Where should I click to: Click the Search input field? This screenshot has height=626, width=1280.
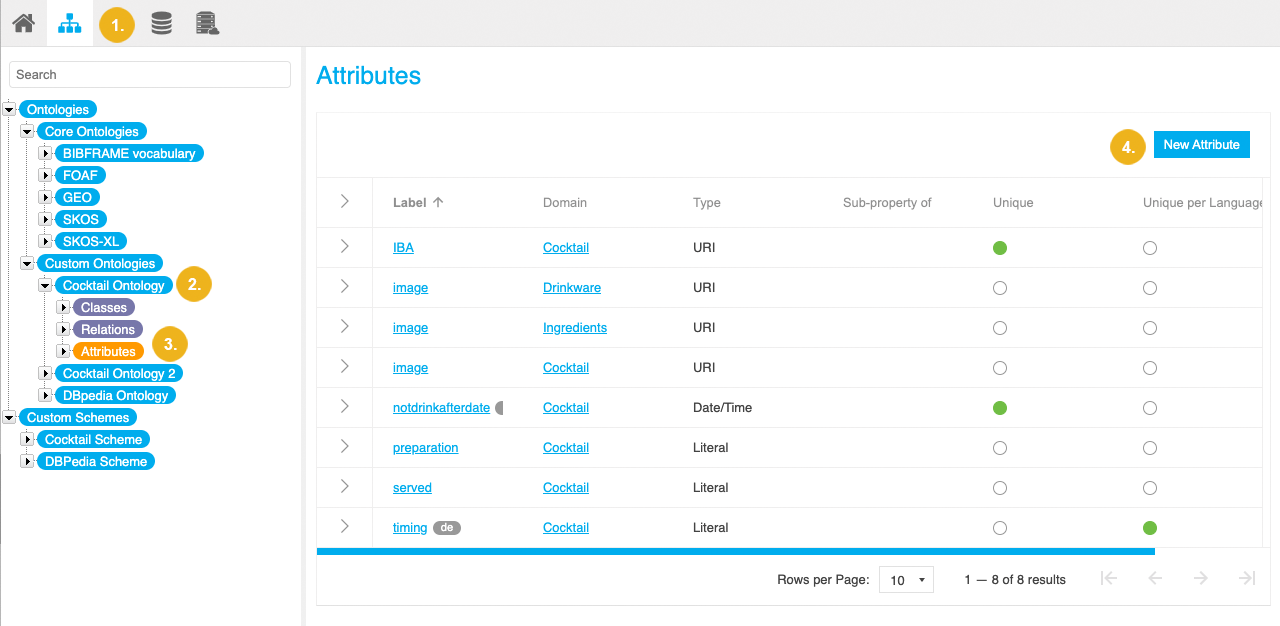(150, 75)
